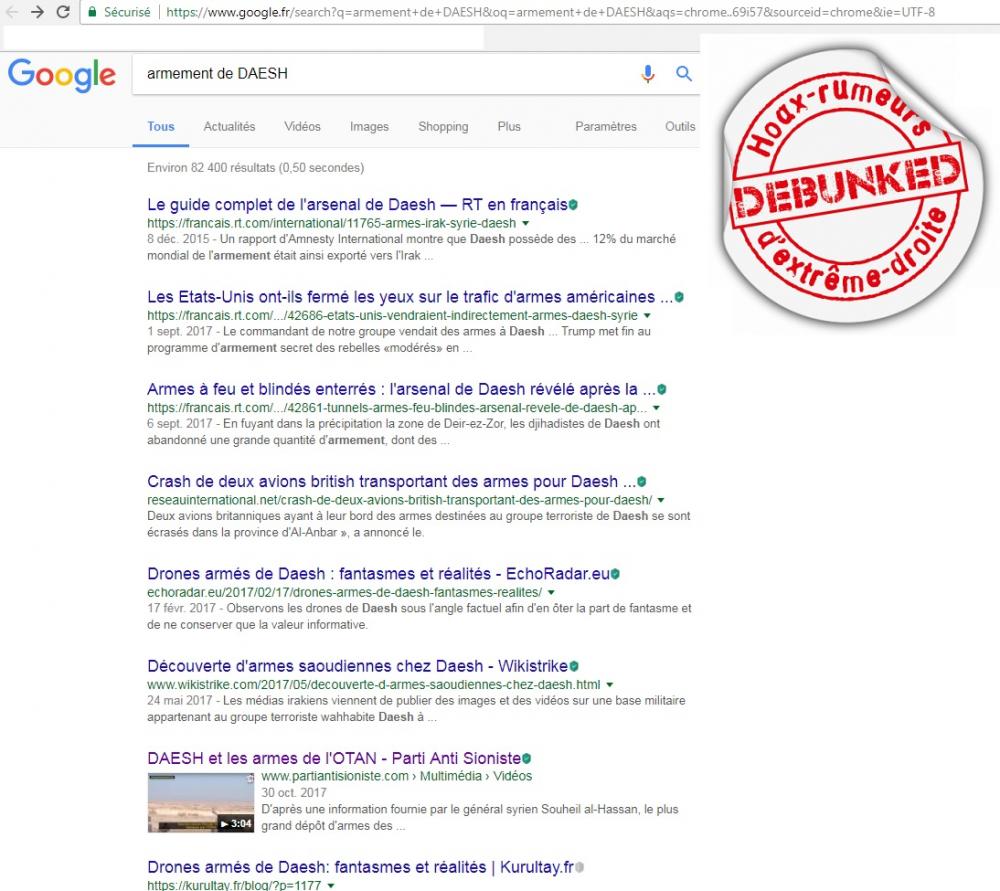Click the Google logo
This screenshot has height=891, width=1000.
(62, 75)
